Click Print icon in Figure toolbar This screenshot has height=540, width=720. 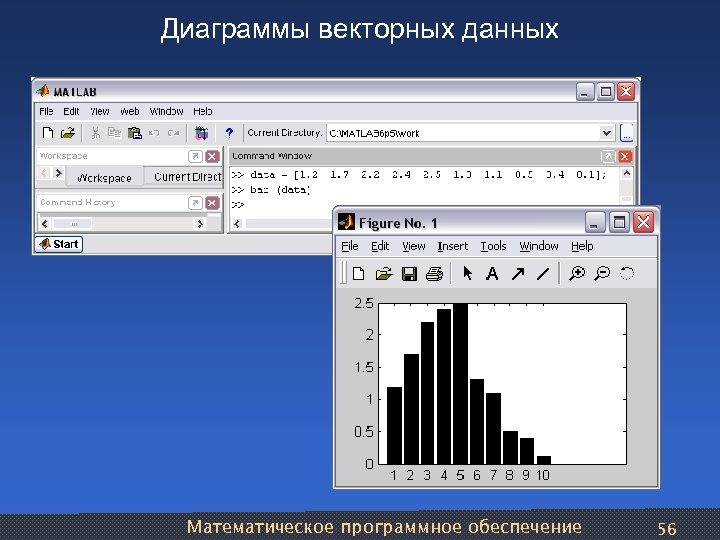[434, 274]
